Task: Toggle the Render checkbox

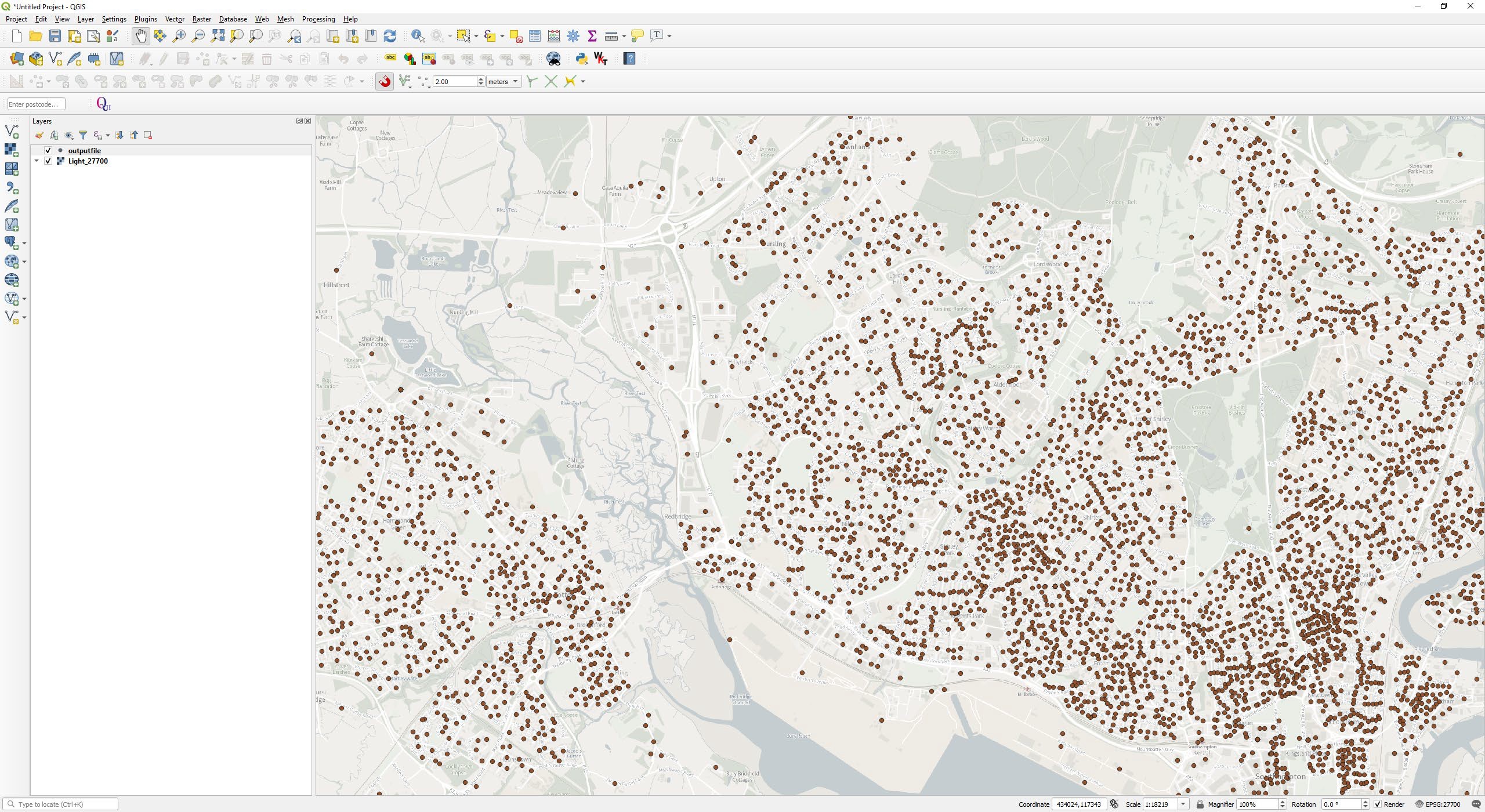Action: [1378, 804]
